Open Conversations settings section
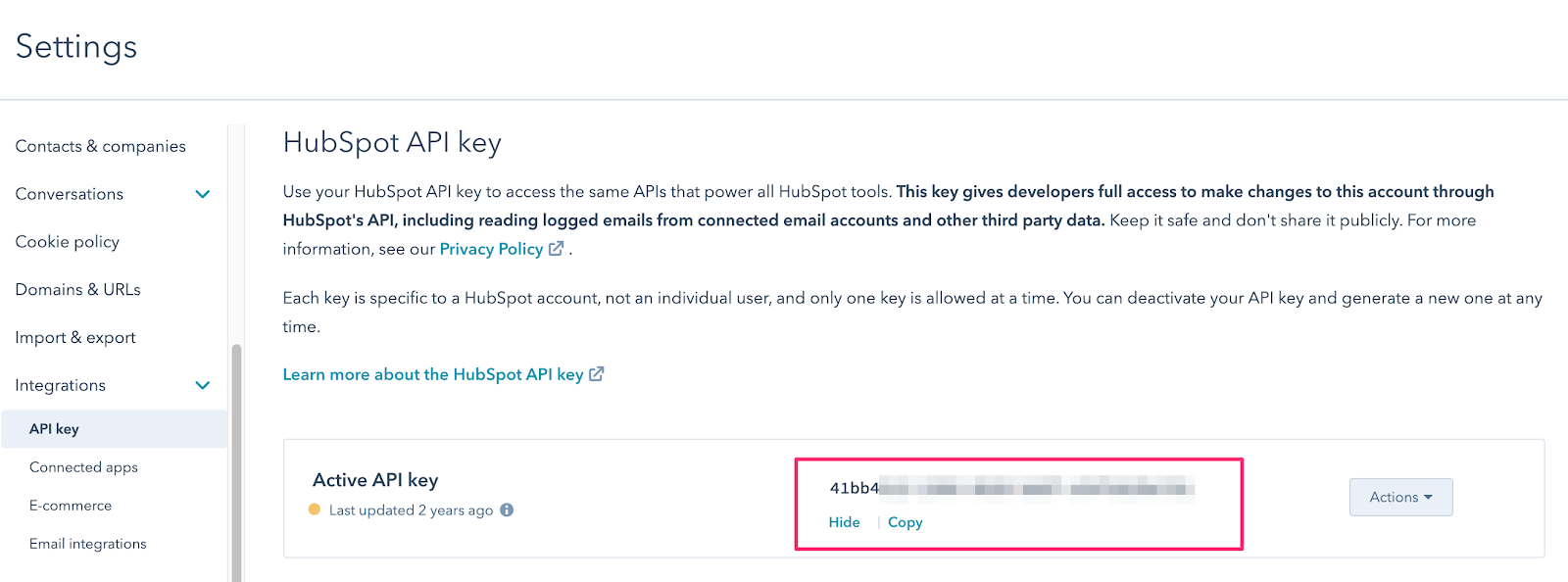 [70, 194]
